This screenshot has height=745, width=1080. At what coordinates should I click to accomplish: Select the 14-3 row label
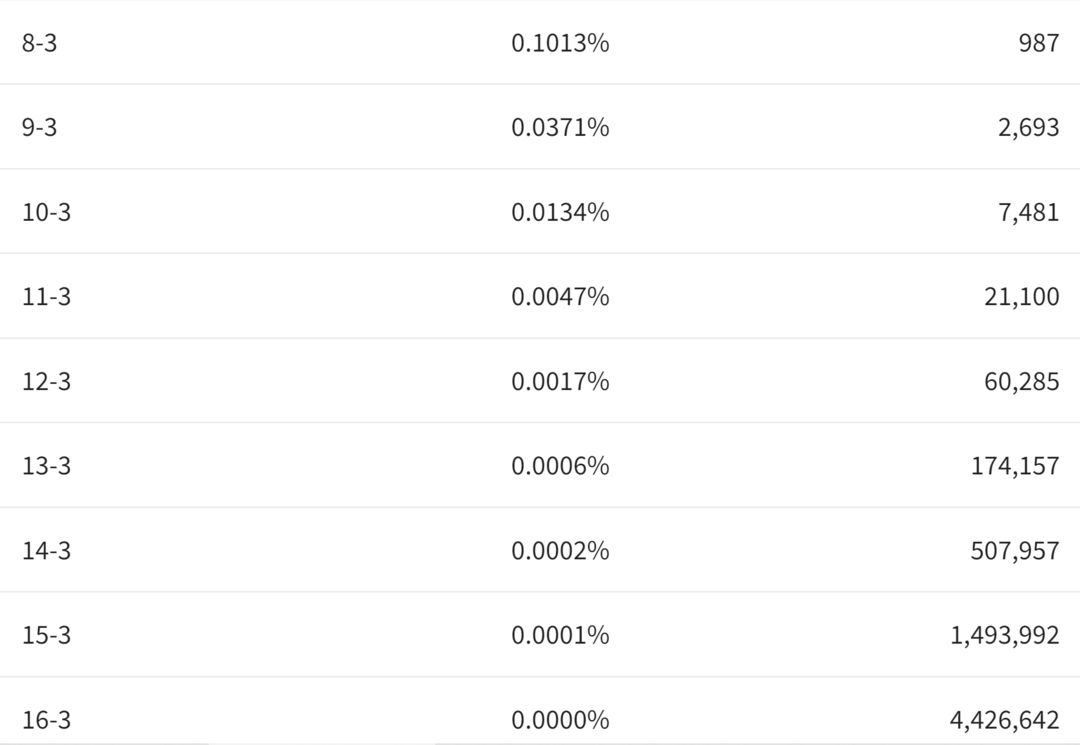click(46, 551)
